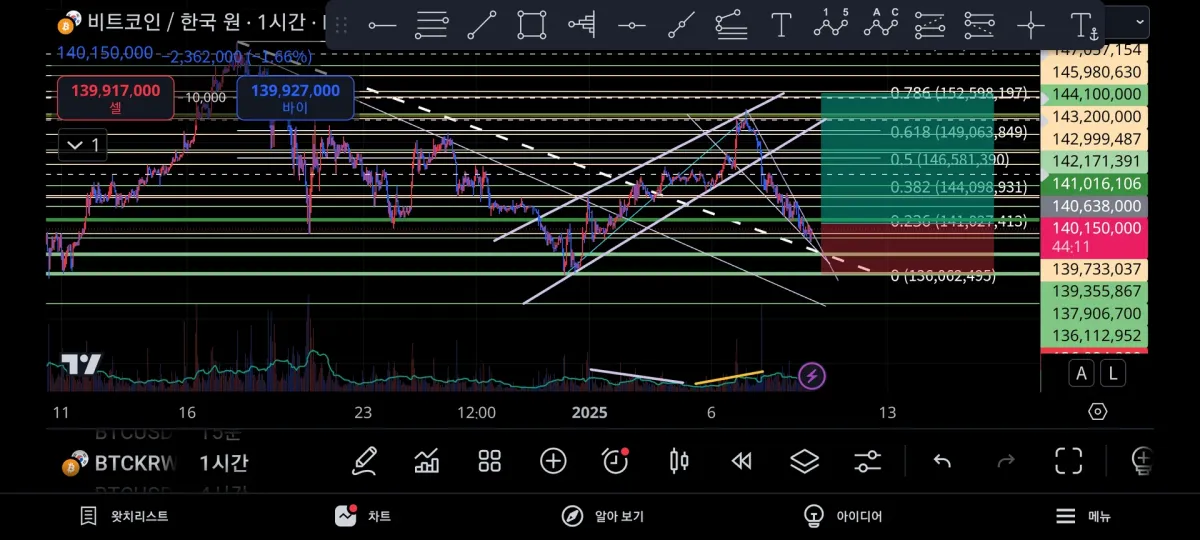Enter fullscreen chart mode
This screenshot has height=540, width=1200.
(1069, 461)
